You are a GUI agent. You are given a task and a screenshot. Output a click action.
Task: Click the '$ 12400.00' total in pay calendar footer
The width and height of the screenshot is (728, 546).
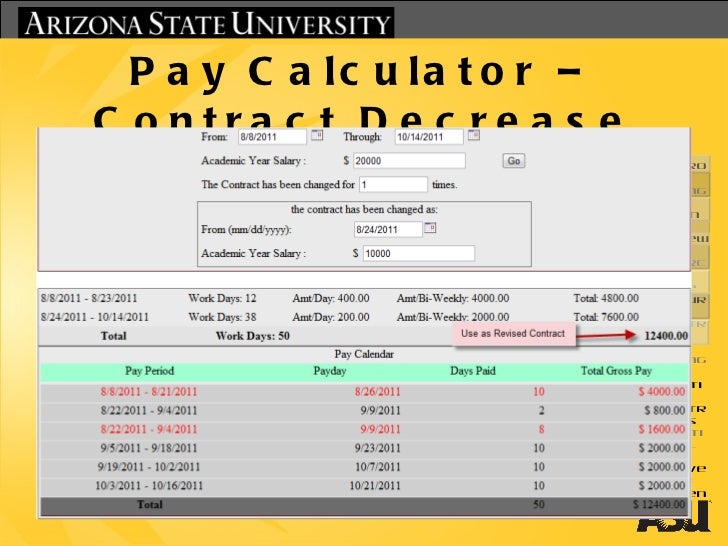tap(659, 504)
